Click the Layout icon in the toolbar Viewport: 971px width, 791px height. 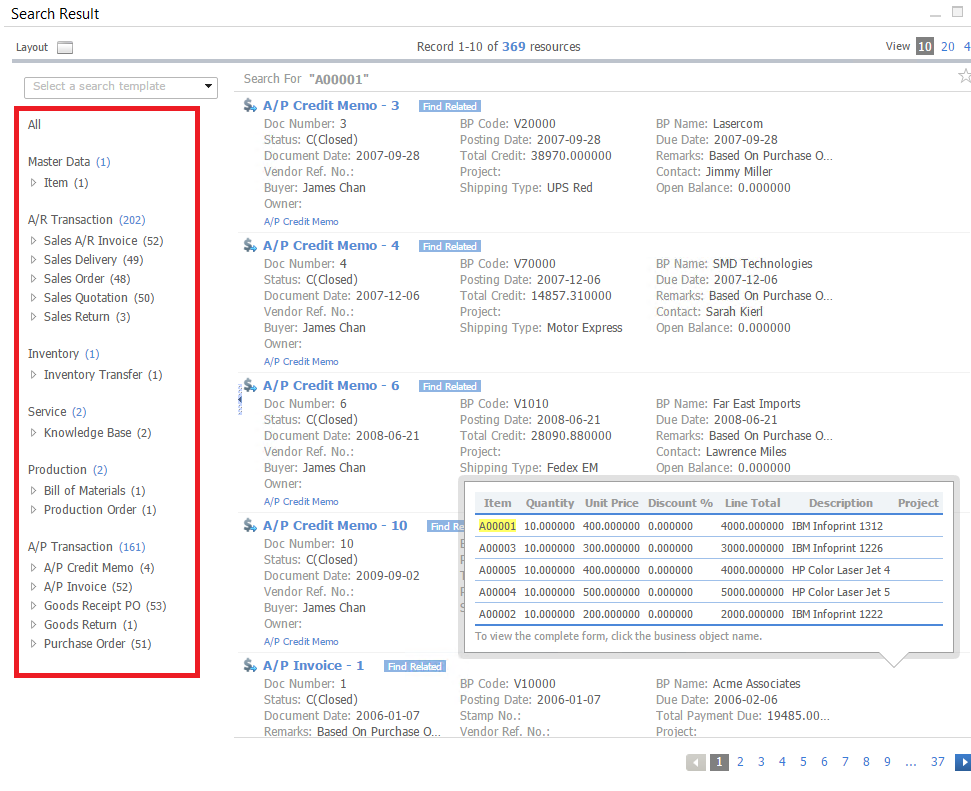64,46
